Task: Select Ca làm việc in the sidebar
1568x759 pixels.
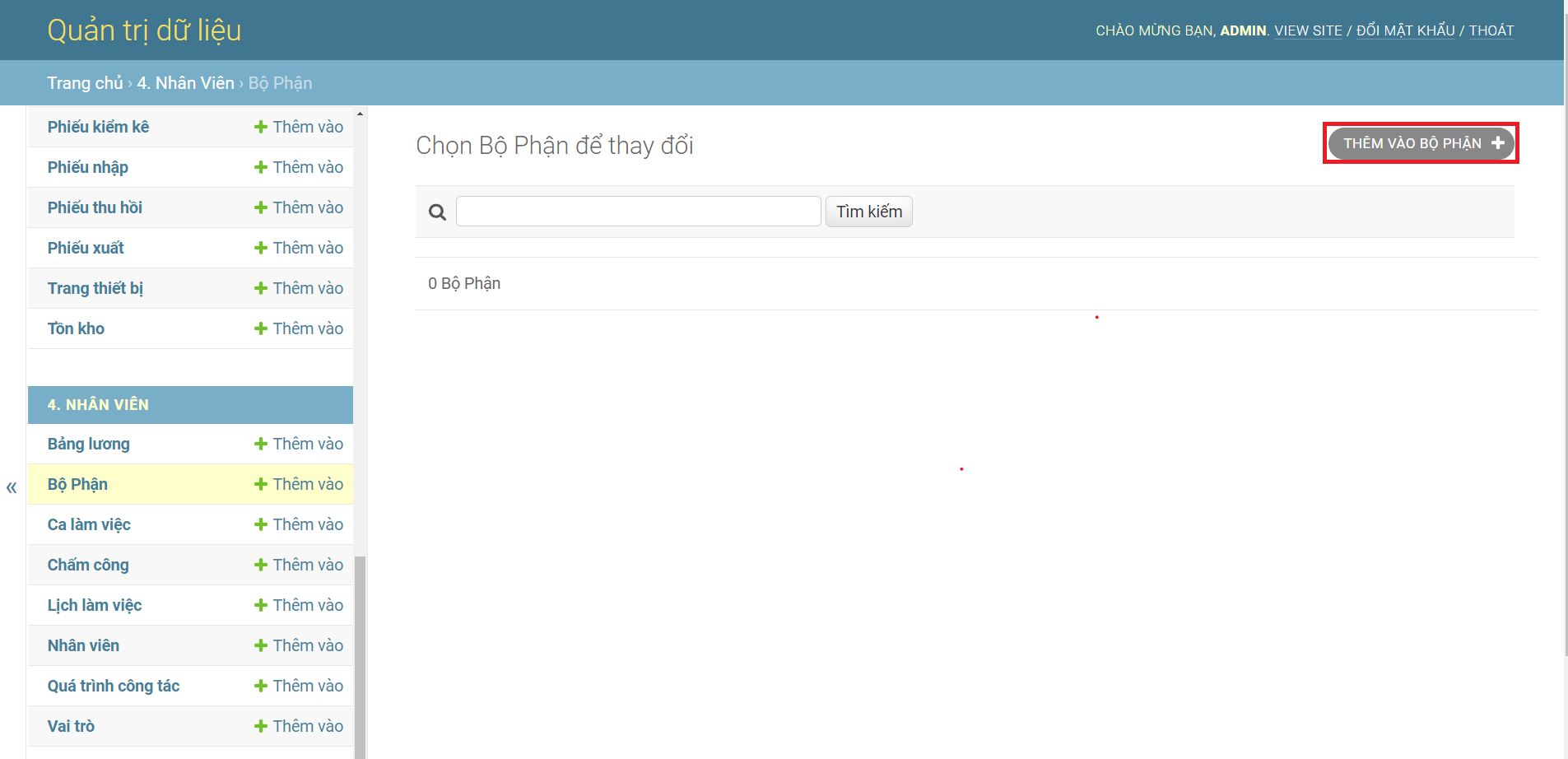Action: [x=88, y=524]
